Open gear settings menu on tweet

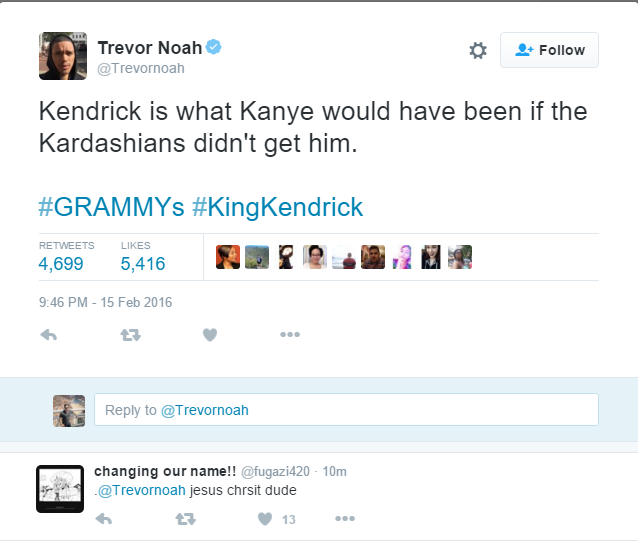coord(478,50)
